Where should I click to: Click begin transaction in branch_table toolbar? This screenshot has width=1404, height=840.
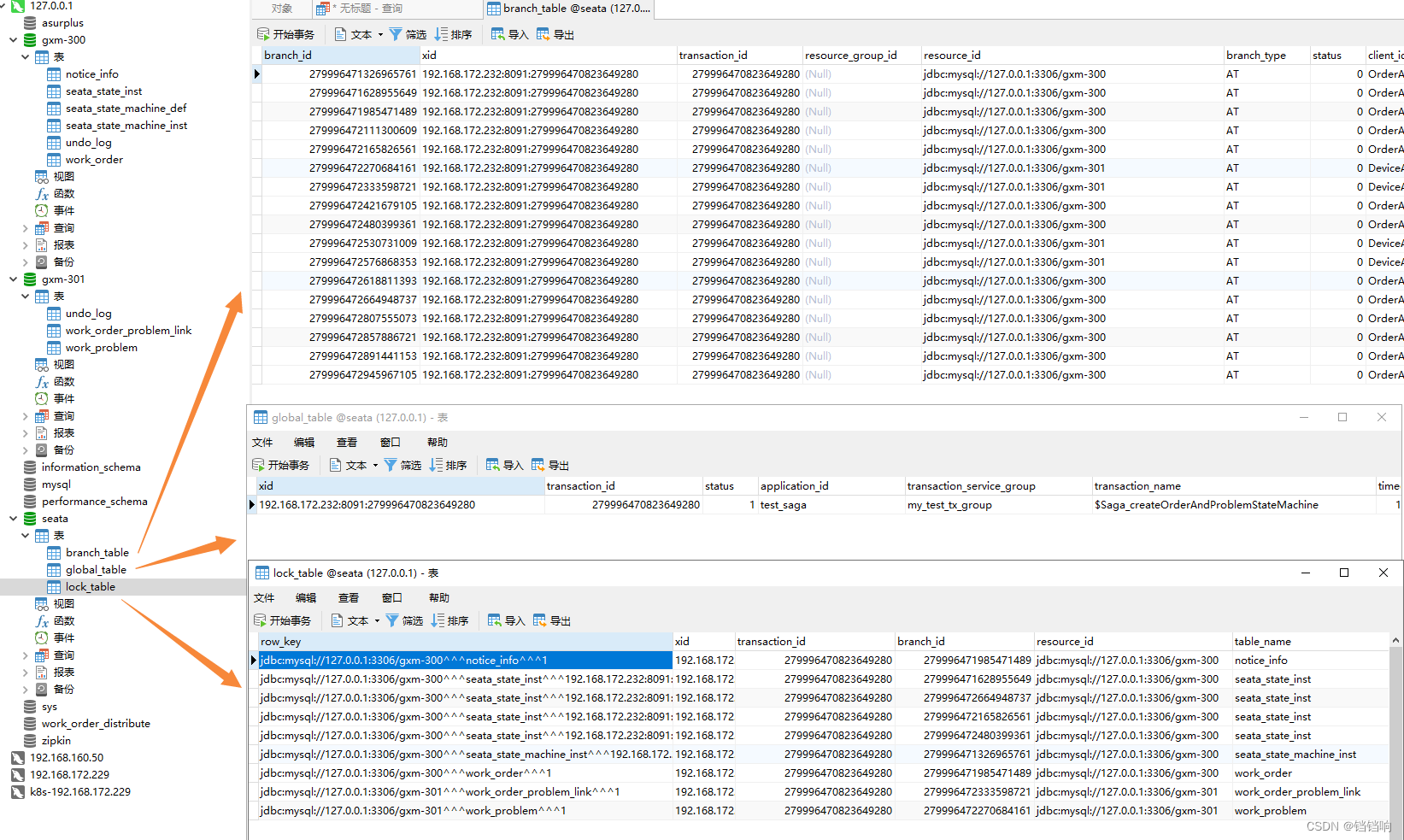pyautogui.click(x=286, y=34)
